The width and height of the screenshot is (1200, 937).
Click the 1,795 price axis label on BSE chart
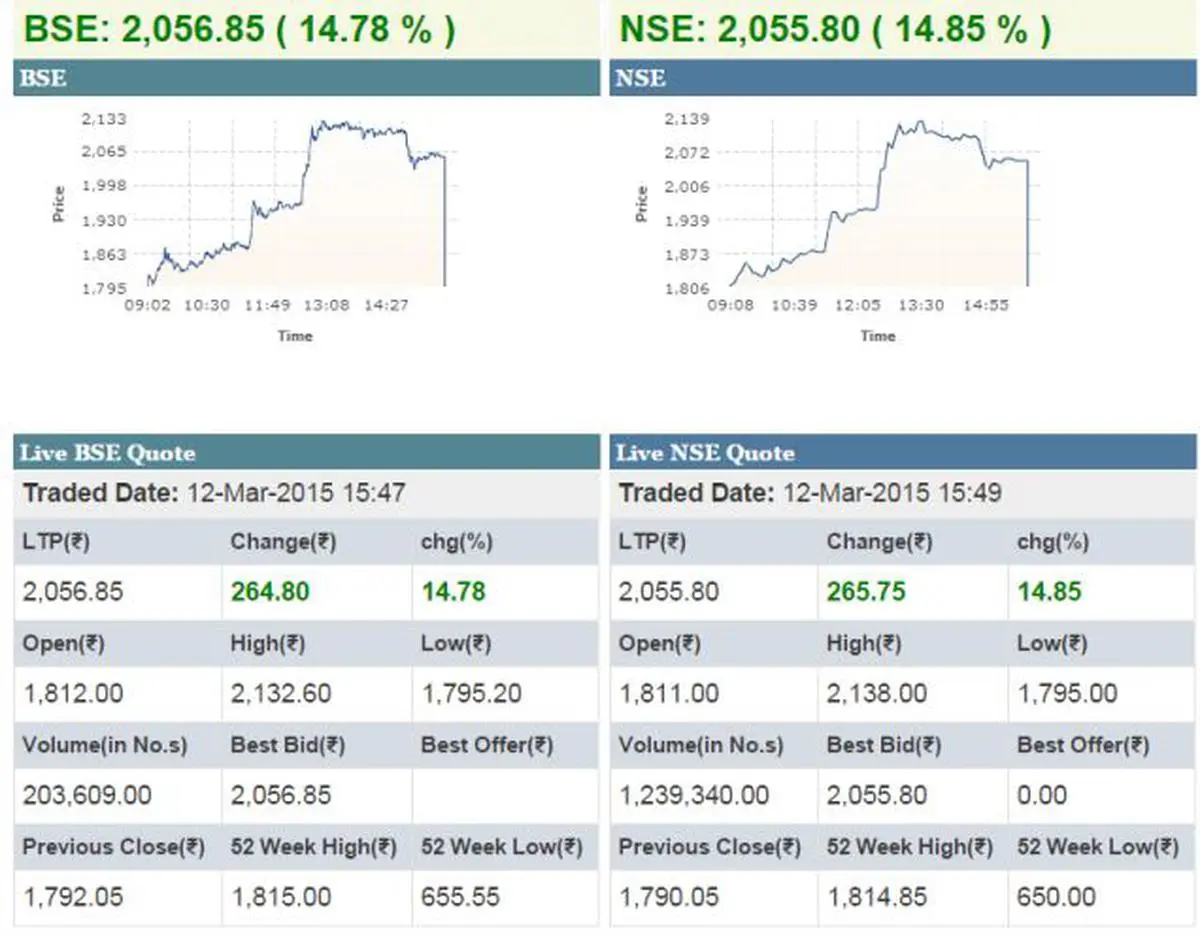[x=103, y=288]
